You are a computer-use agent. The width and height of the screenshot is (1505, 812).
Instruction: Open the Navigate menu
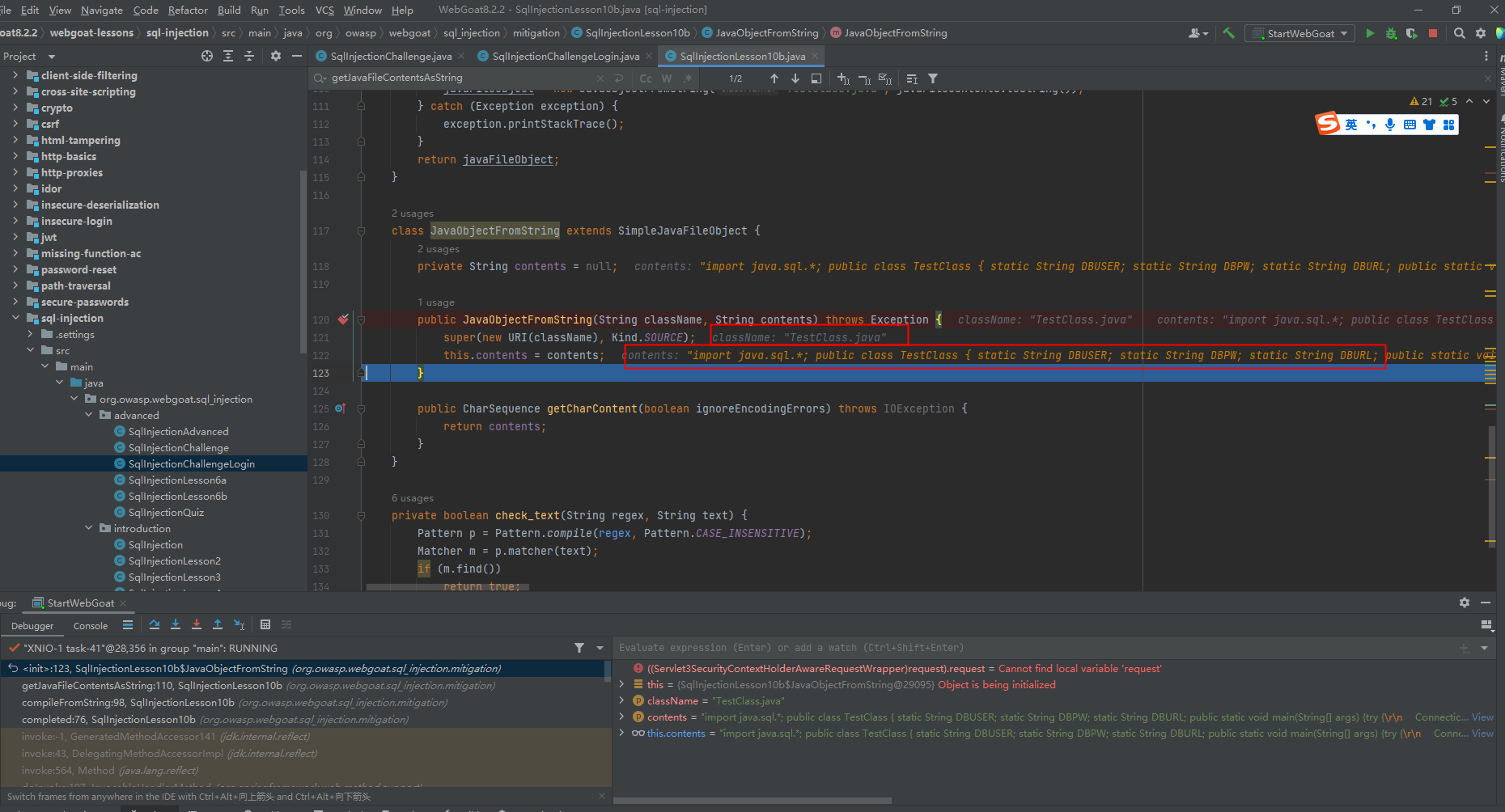(x=102, y=10)
